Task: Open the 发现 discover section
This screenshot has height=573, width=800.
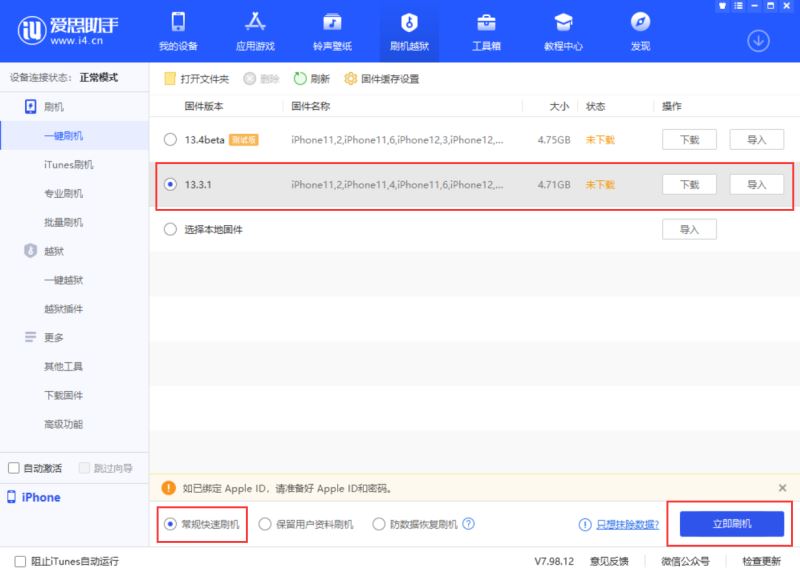Action: click(640, 32)
